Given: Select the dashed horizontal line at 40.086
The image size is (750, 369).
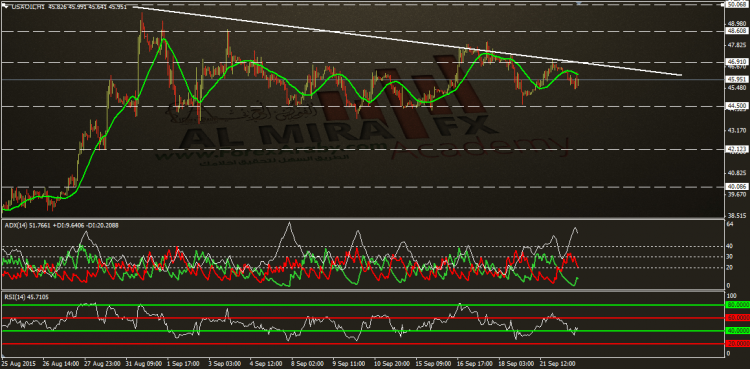Looking at the screenshot, I should pyautogui.click(x=362, y=187).
